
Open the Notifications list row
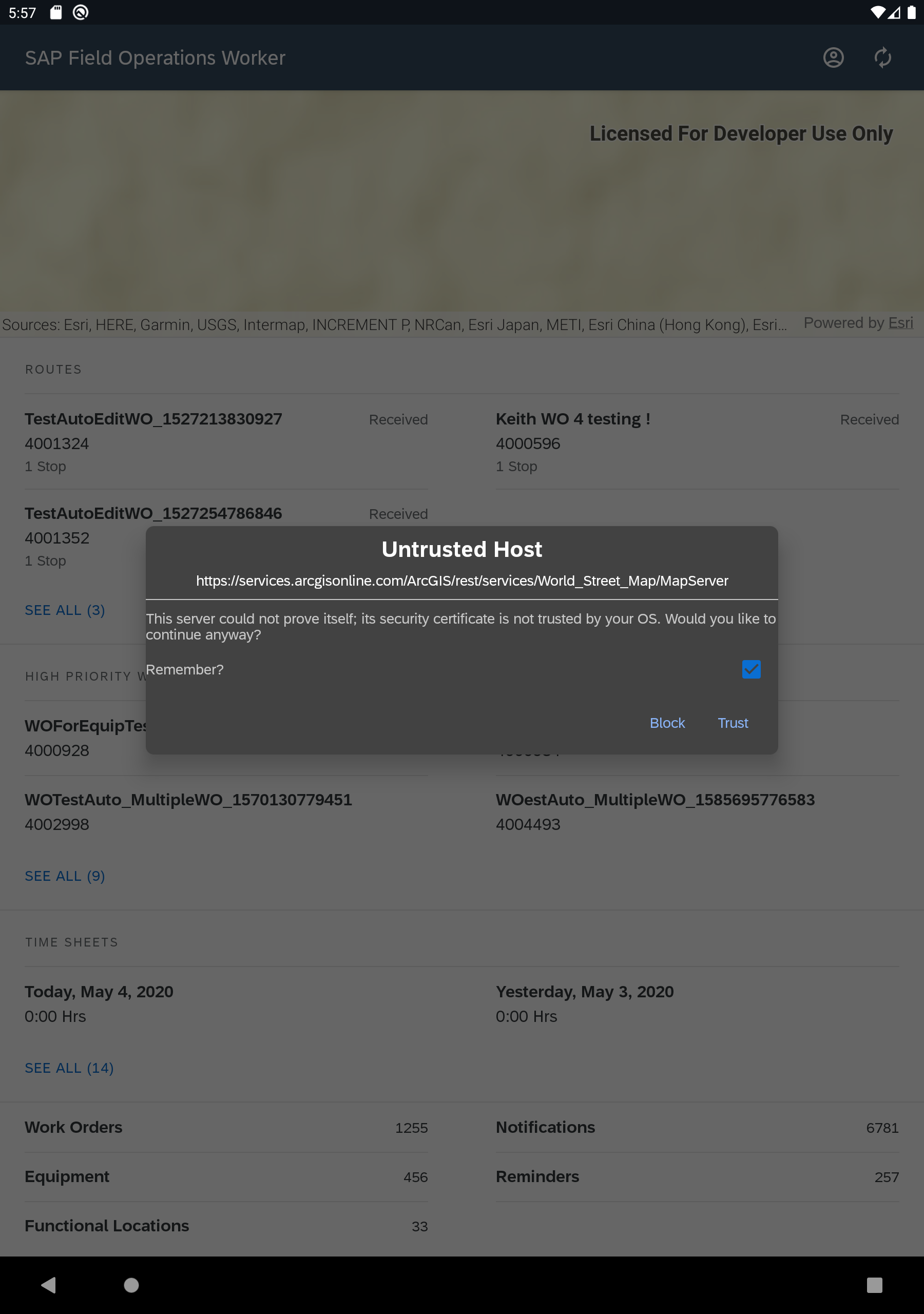click(697, 1128)
